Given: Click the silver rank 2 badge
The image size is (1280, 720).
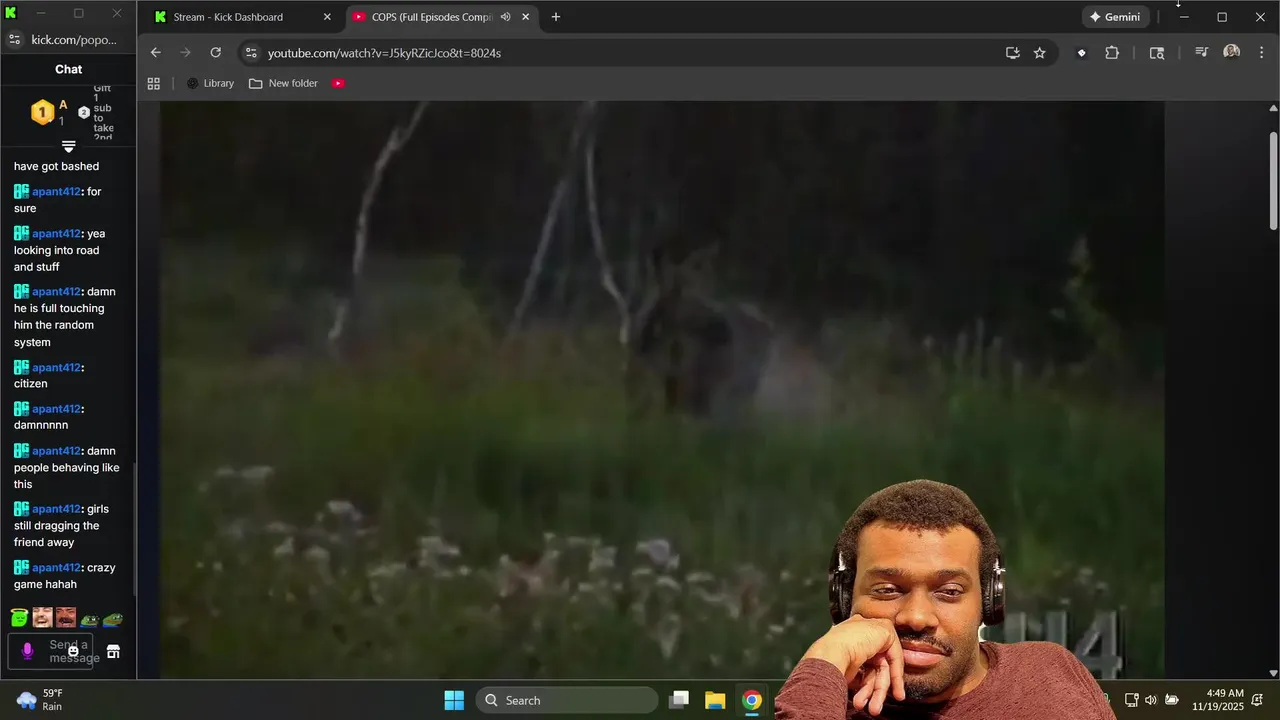Looking at the screenshot, I should (84, 112).
